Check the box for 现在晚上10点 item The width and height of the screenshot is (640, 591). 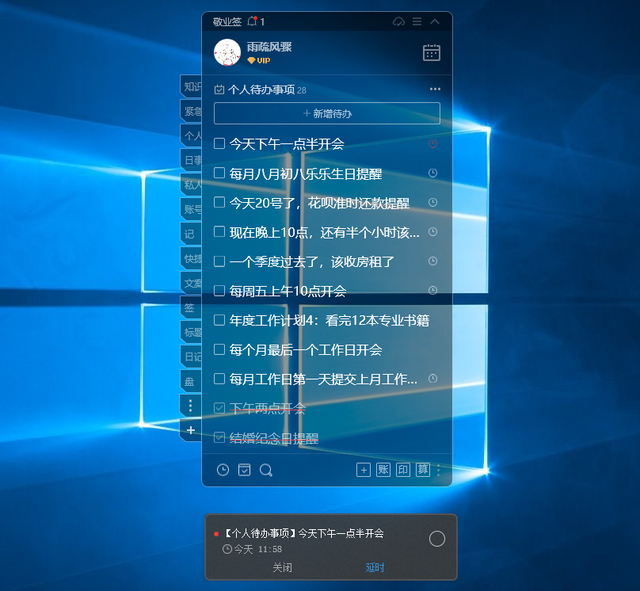219,232
